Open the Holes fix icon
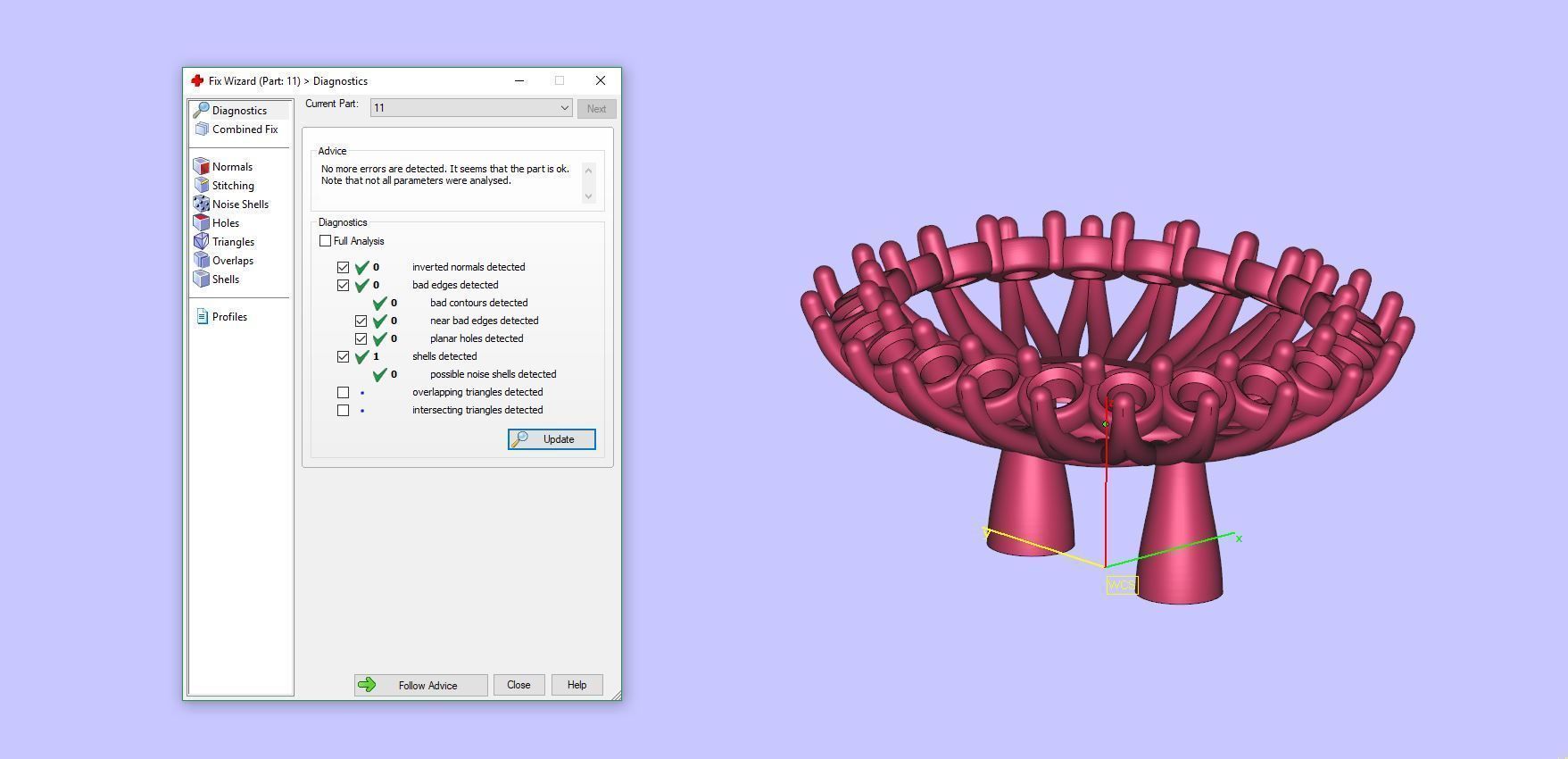The width and height of the screenshot is (1568, 759). click(x=202, y=223)
